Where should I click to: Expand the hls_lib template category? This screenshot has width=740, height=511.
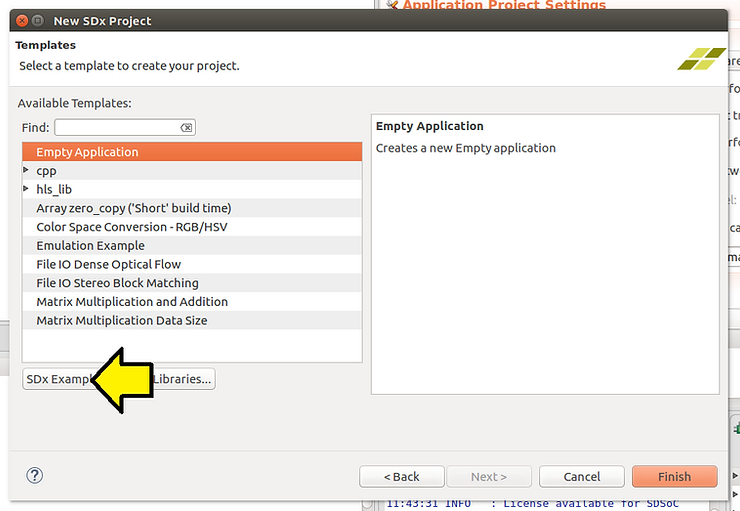[27, 189]
